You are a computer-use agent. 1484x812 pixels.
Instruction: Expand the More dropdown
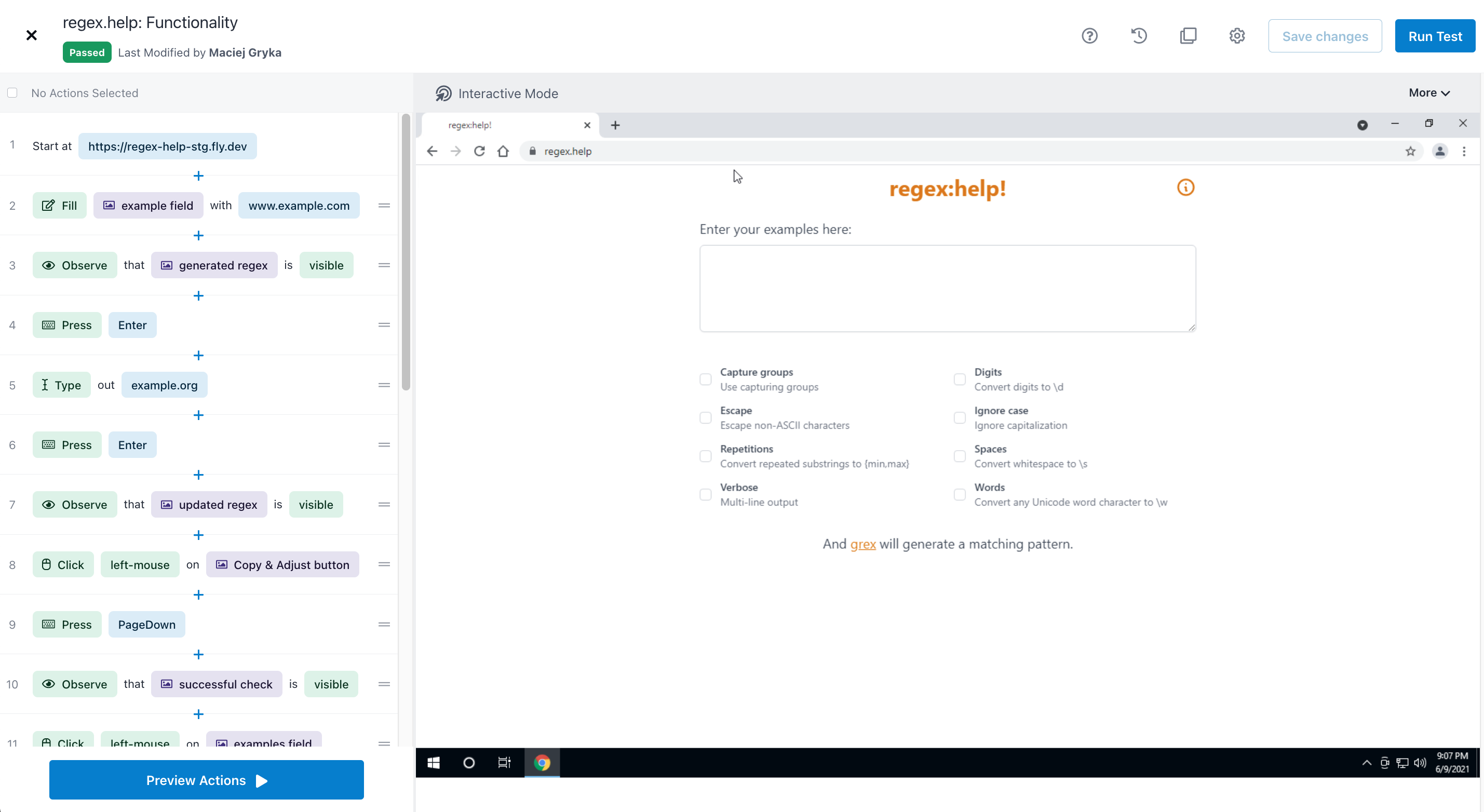[x=1429, y=93]
